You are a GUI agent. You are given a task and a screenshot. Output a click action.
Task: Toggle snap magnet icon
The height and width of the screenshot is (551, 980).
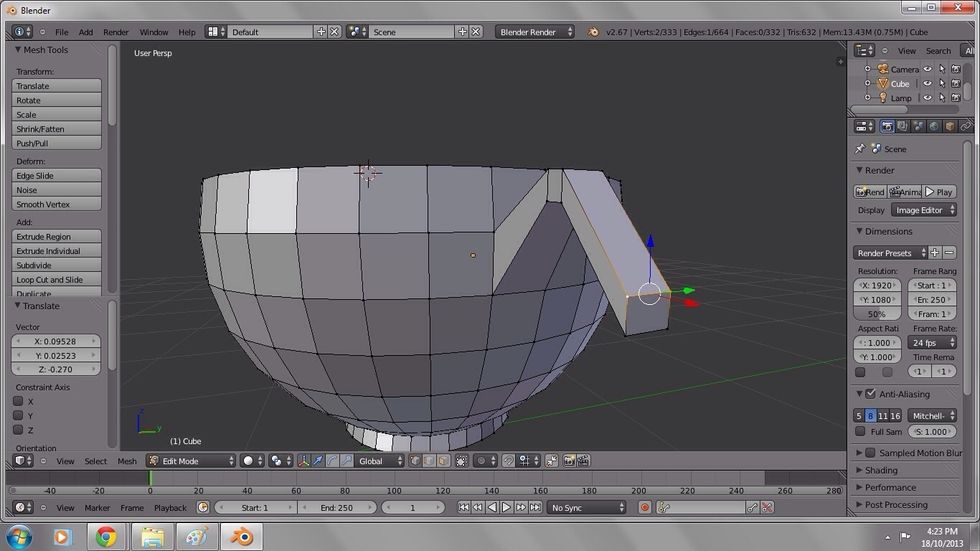[x=509, y=461]
